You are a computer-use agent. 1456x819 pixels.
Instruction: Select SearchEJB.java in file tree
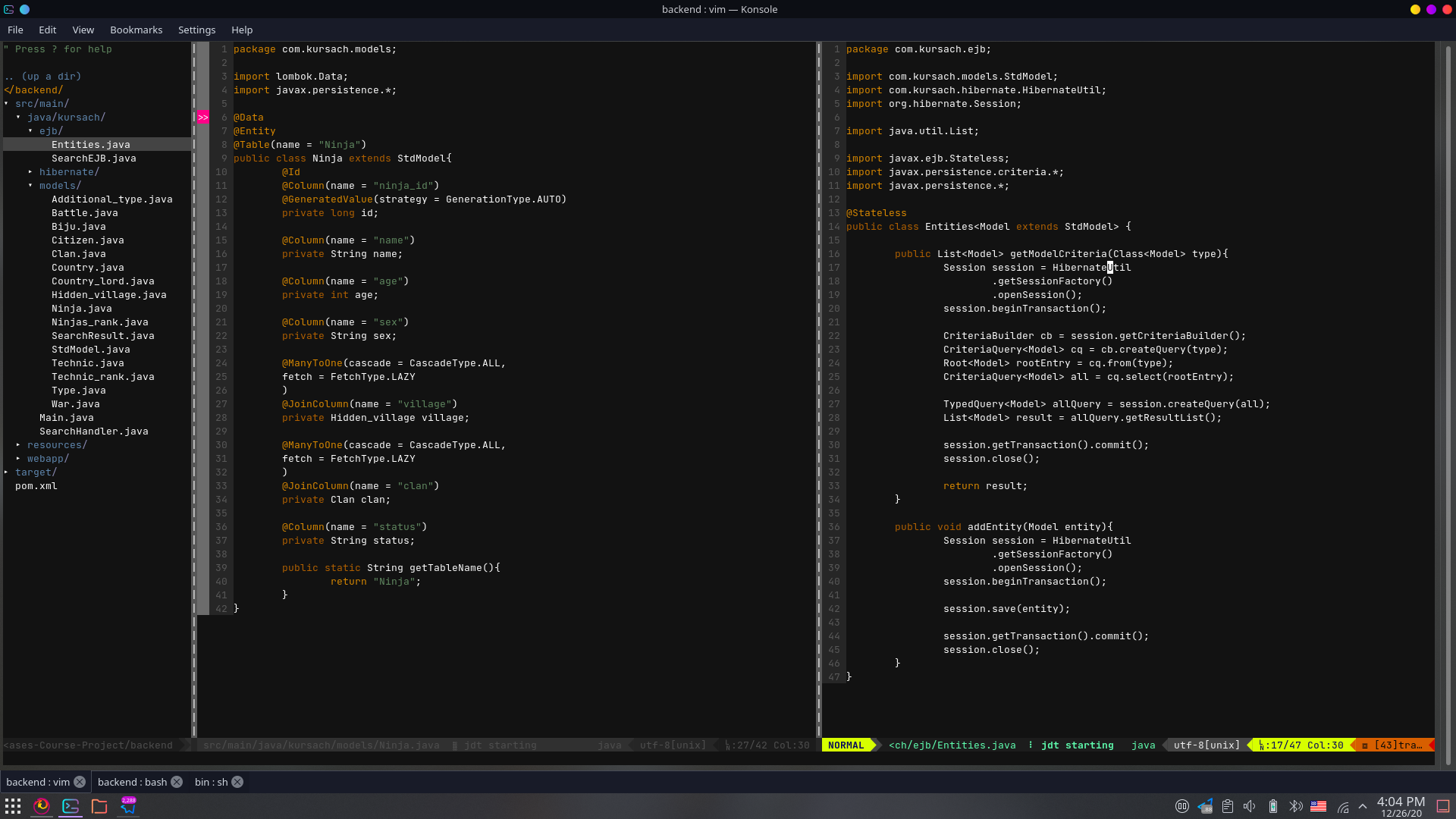[93, 158]
